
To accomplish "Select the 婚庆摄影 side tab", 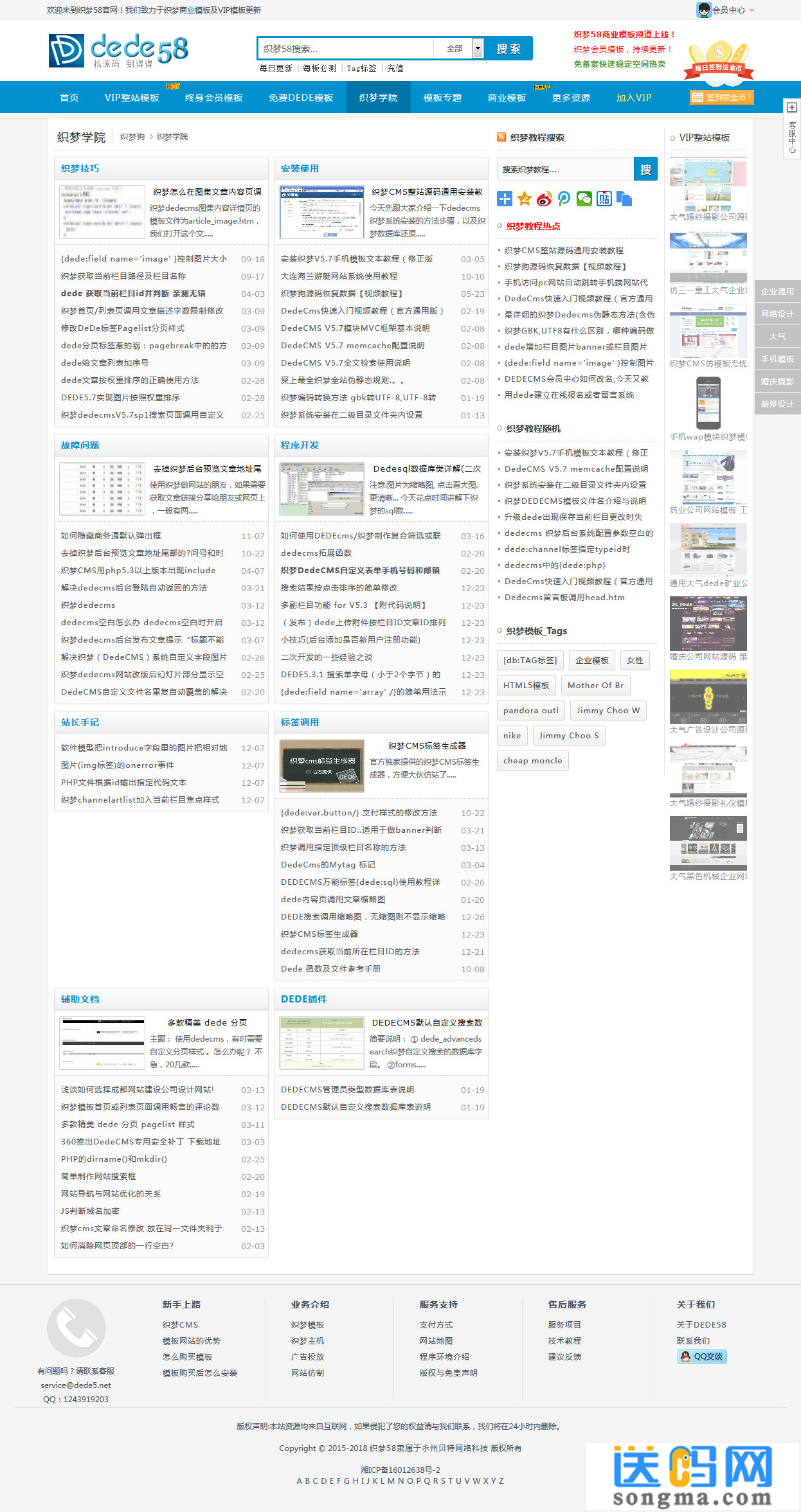I will pyautogui.click(x=778, y=381).
